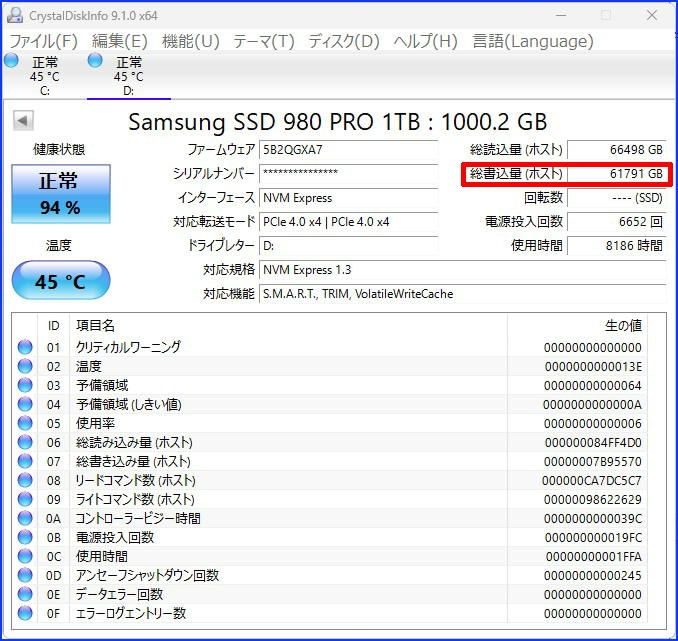Click the firmware field 5B2QGXA7
Screen dimensions: 678x641
pyautogui.click(x=349, y=150)
